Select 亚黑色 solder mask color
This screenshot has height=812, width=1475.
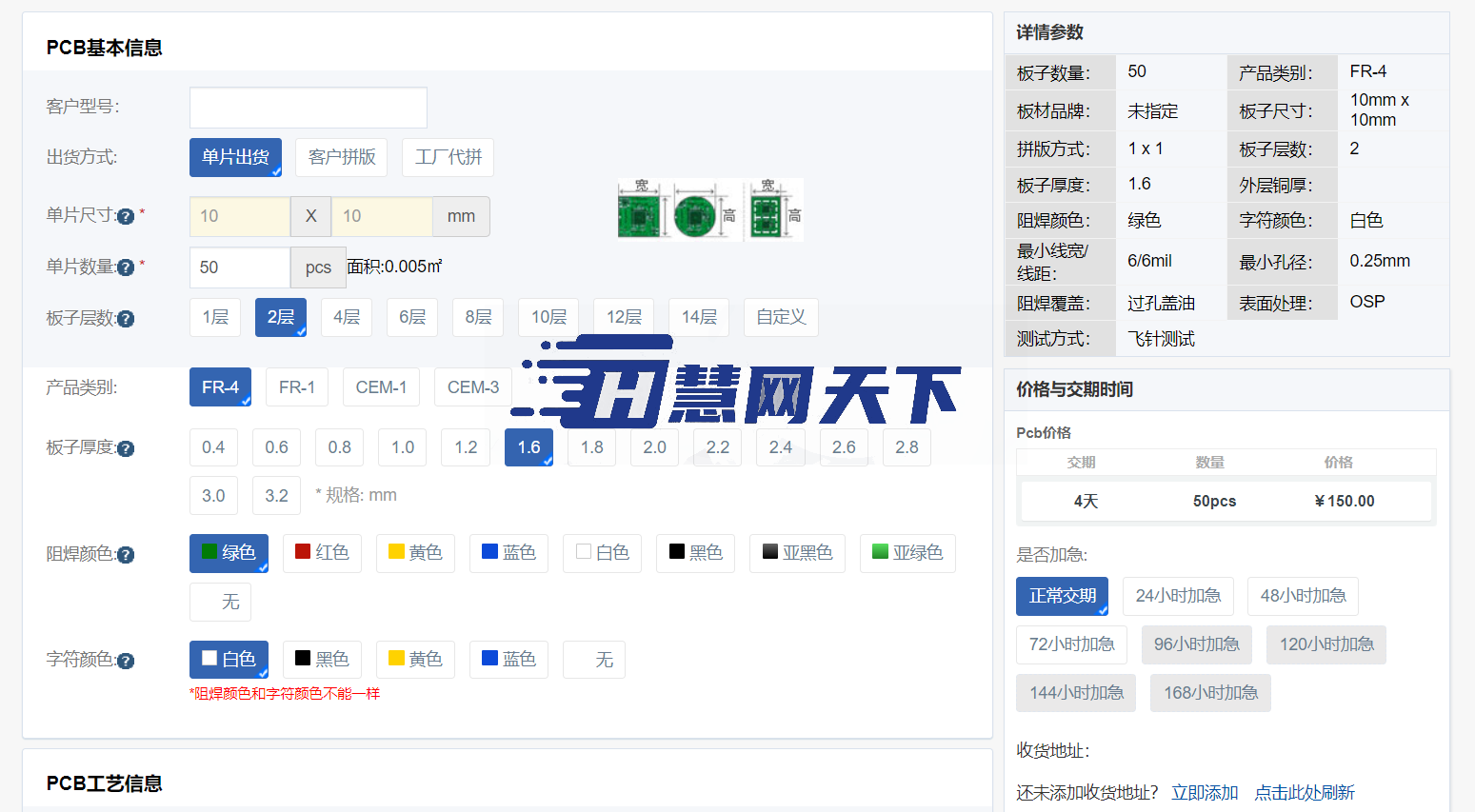coord(797,553)
